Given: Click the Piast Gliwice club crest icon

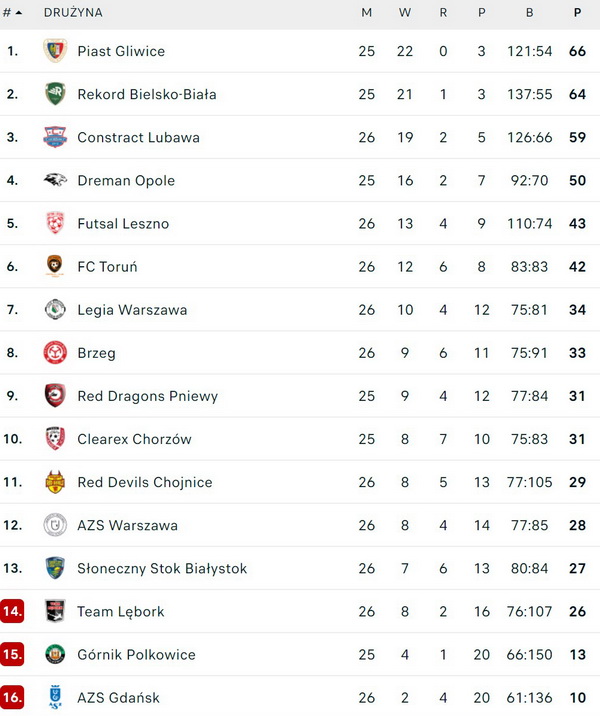Looking at the screenshot, I should (x=55, y=51).
